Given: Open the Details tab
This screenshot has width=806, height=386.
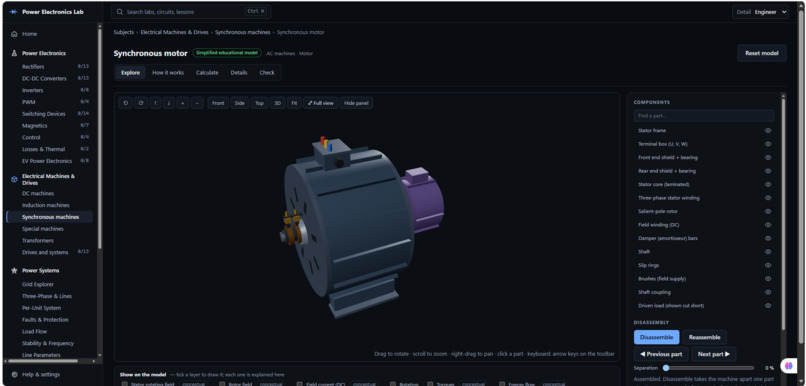Looking at the screenshot, I should (239, 72).
